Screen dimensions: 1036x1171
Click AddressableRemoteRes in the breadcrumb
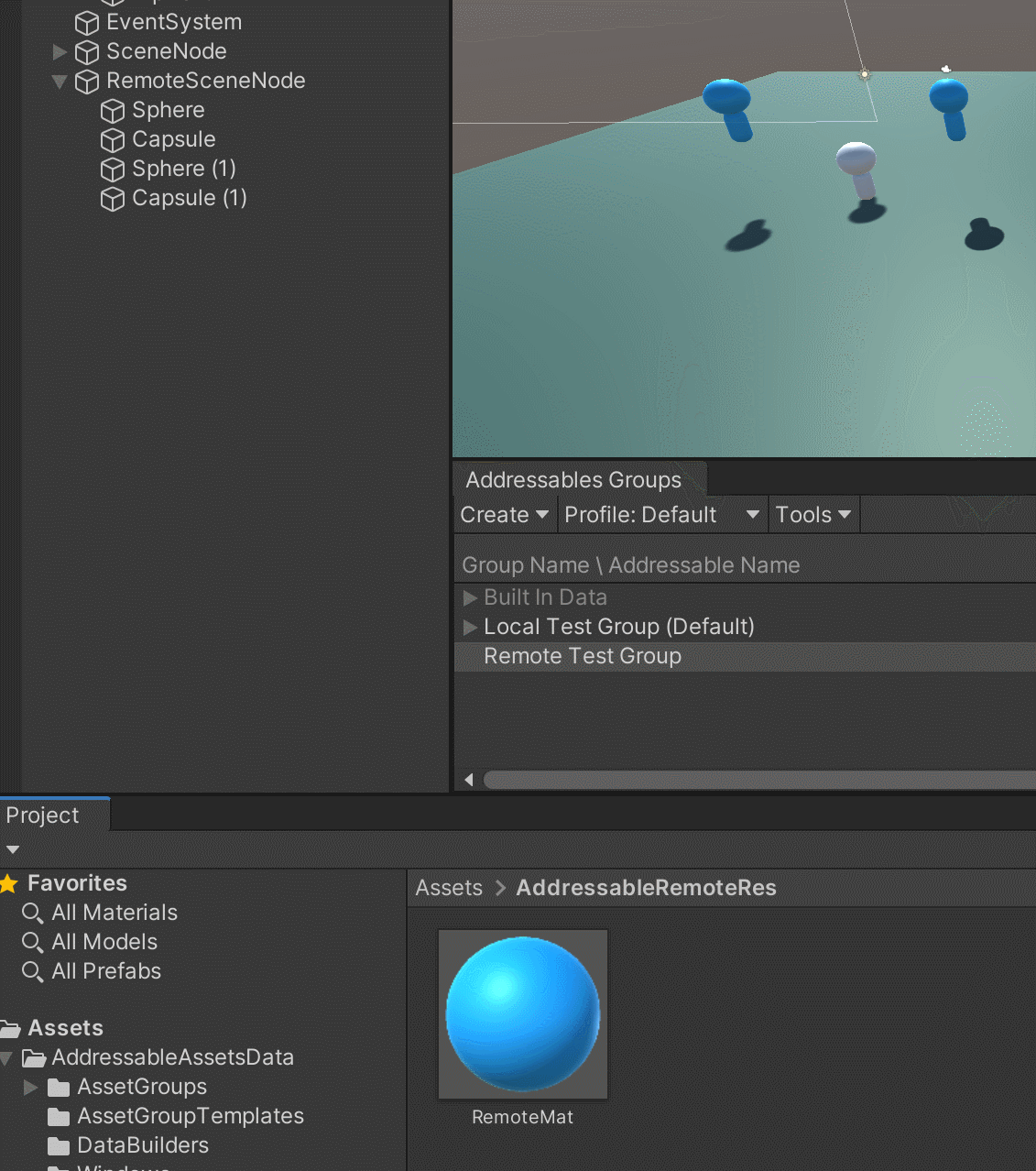coord(646,888)
